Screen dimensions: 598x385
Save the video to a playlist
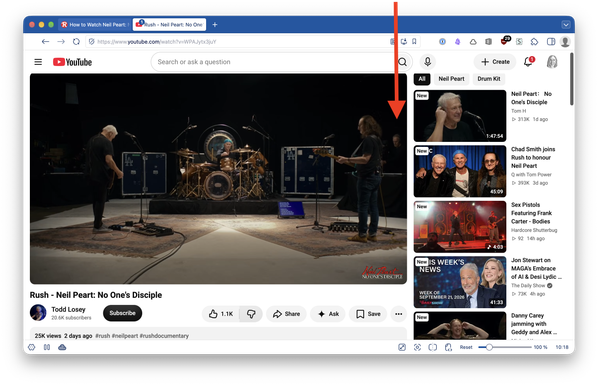click(x=368, y=314)
